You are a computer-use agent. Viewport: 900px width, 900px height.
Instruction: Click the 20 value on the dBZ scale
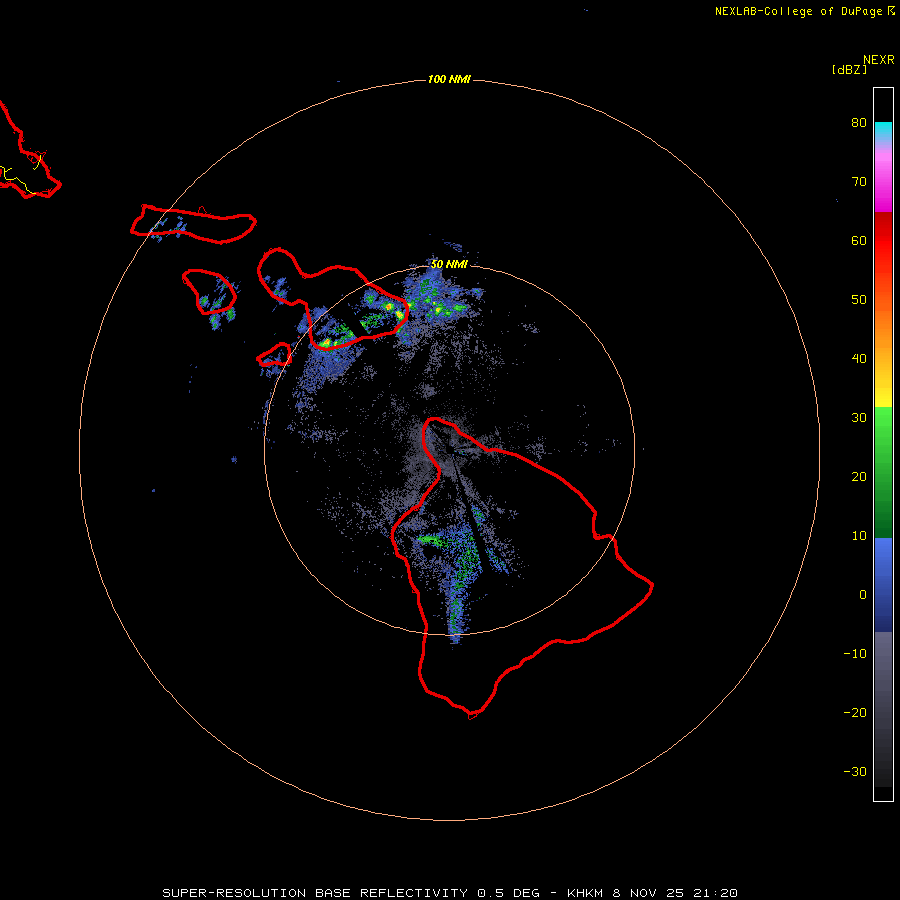(859, 476)
